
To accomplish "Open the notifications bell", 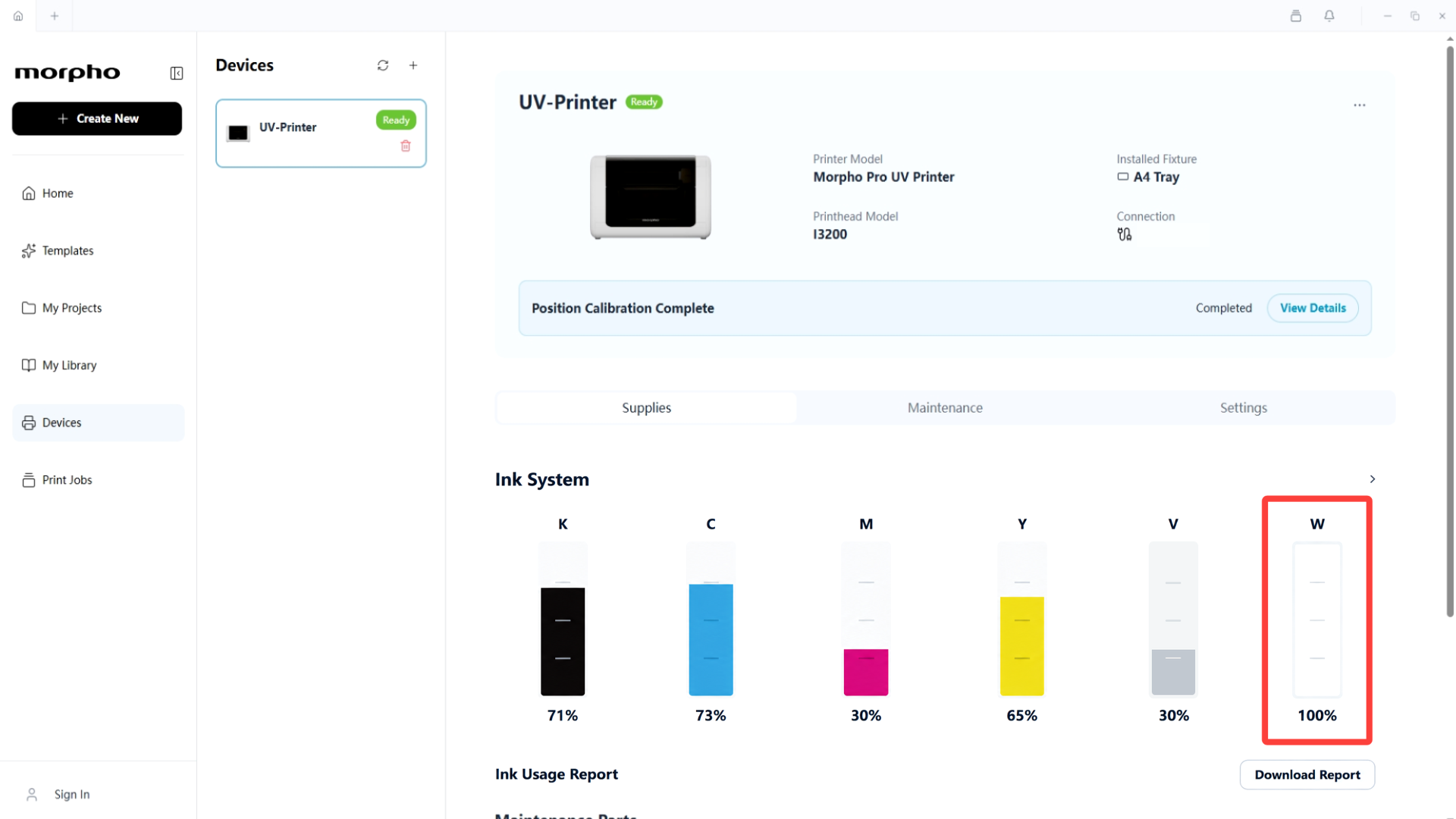I will pos(1329,16).
